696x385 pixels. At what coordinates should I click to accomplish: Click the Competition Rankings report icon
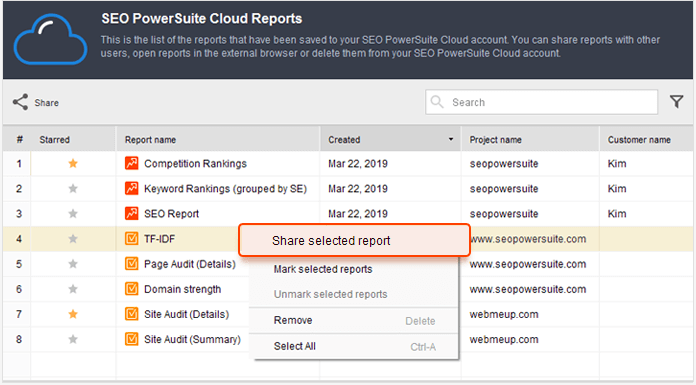(x=131, y=163)
